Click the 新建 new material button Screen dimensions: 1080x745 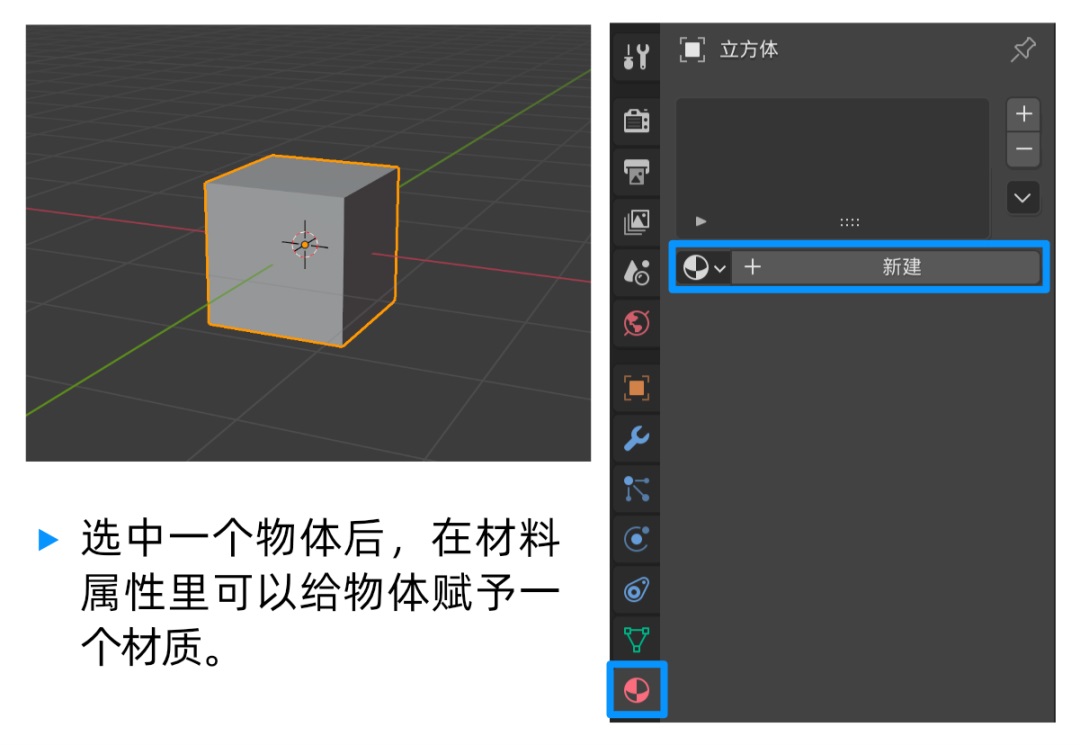[x=886, y=267]
